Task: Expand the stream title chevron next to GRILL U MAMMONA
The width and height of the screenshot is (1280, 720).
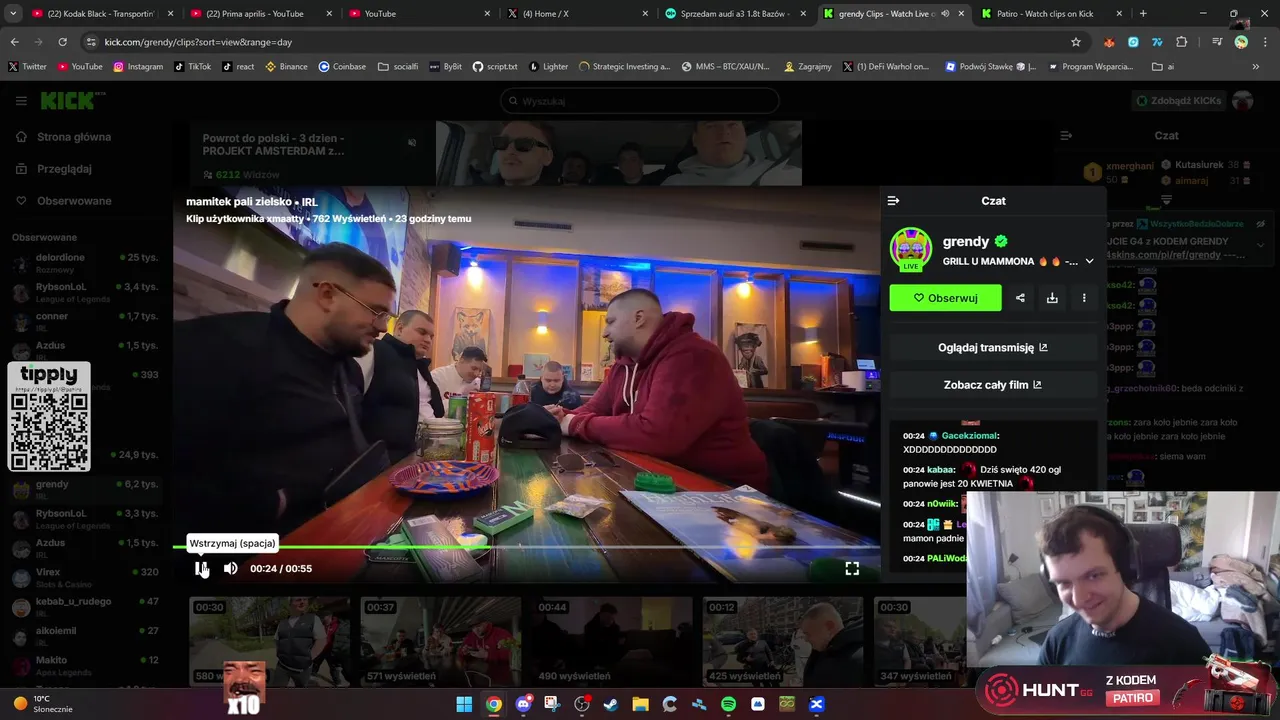Action: (1089, 262)
